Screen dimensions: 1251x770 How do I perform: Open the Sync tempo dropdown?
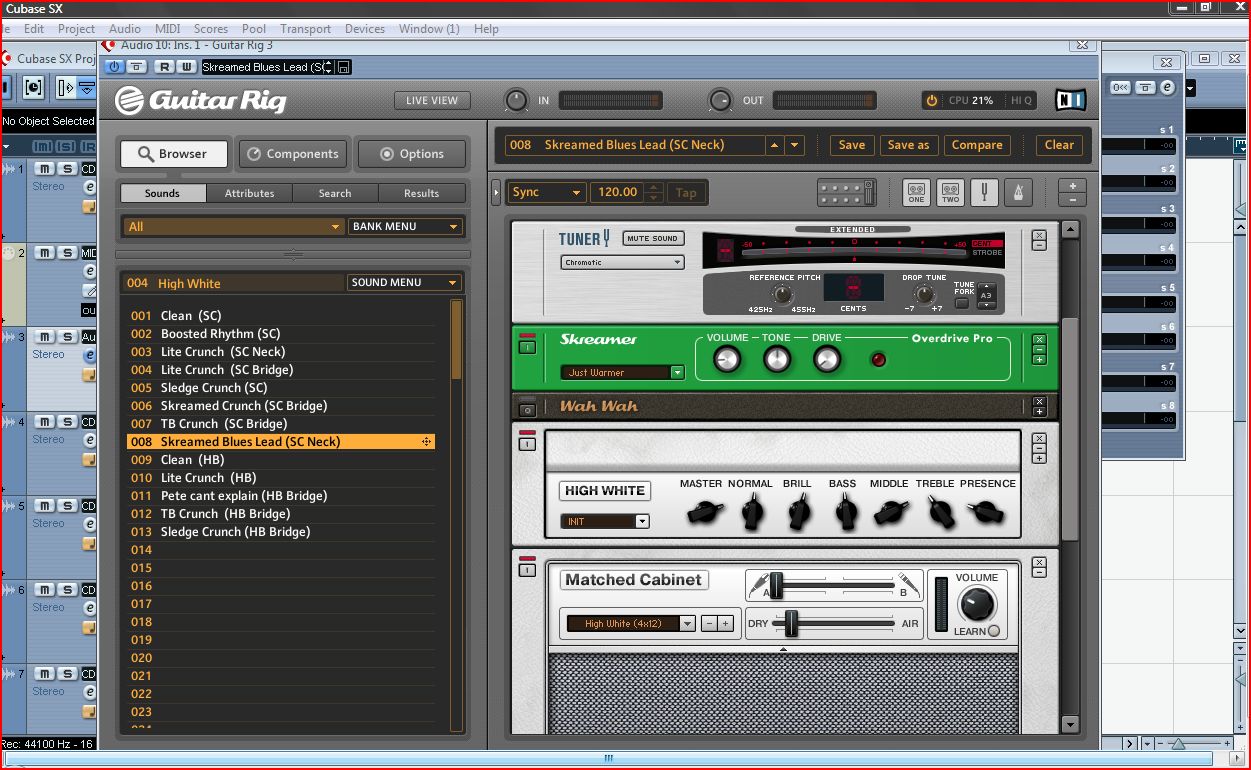click(x=547, y=192)
